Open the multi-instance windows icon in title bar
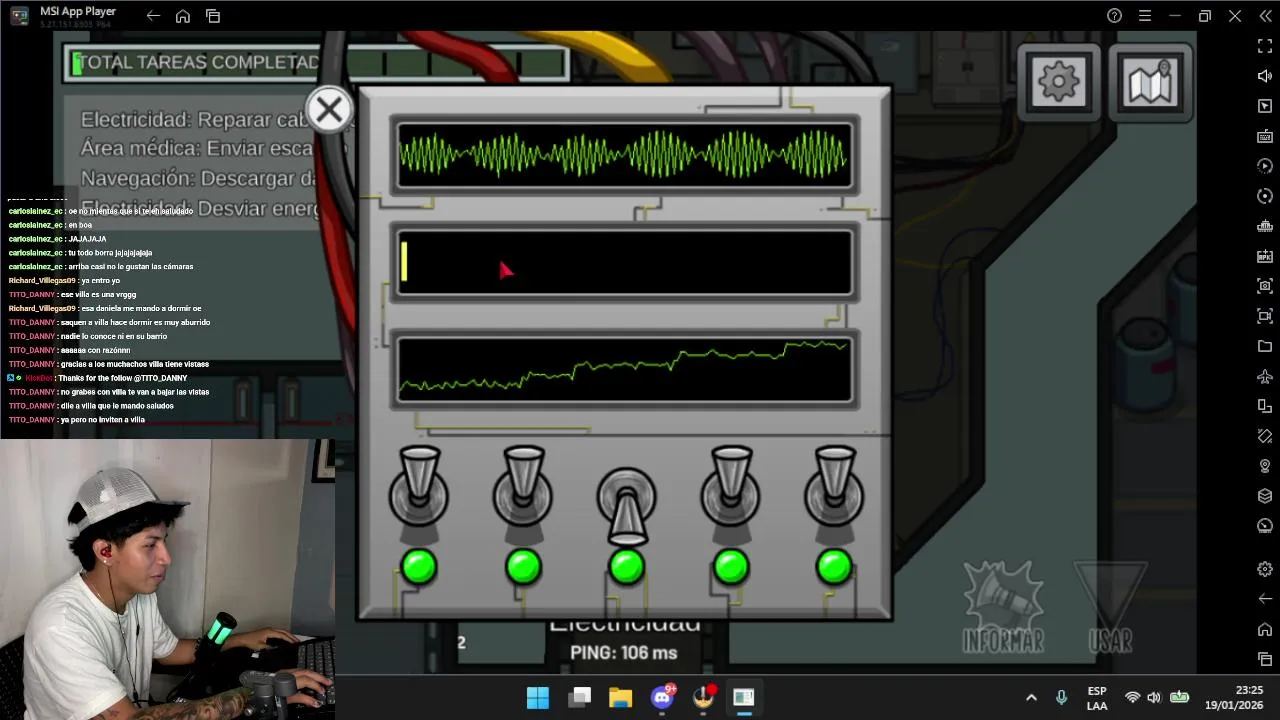Viewport: 1280px width, 720px height. 213,16
